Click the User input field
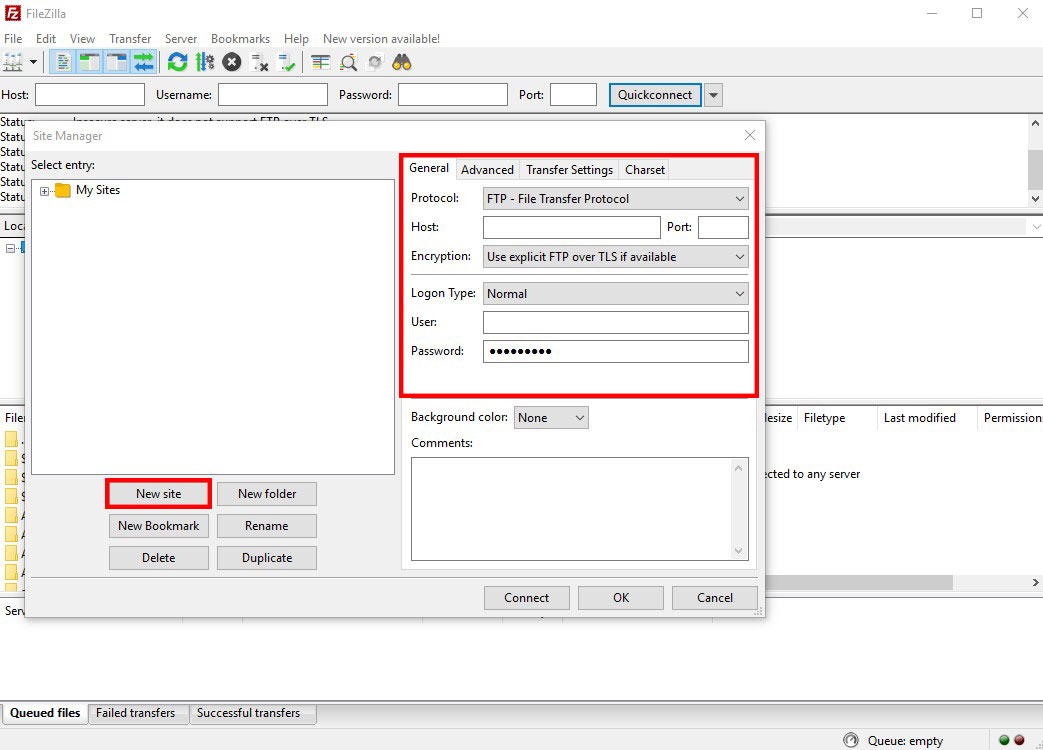 (615, 322)
